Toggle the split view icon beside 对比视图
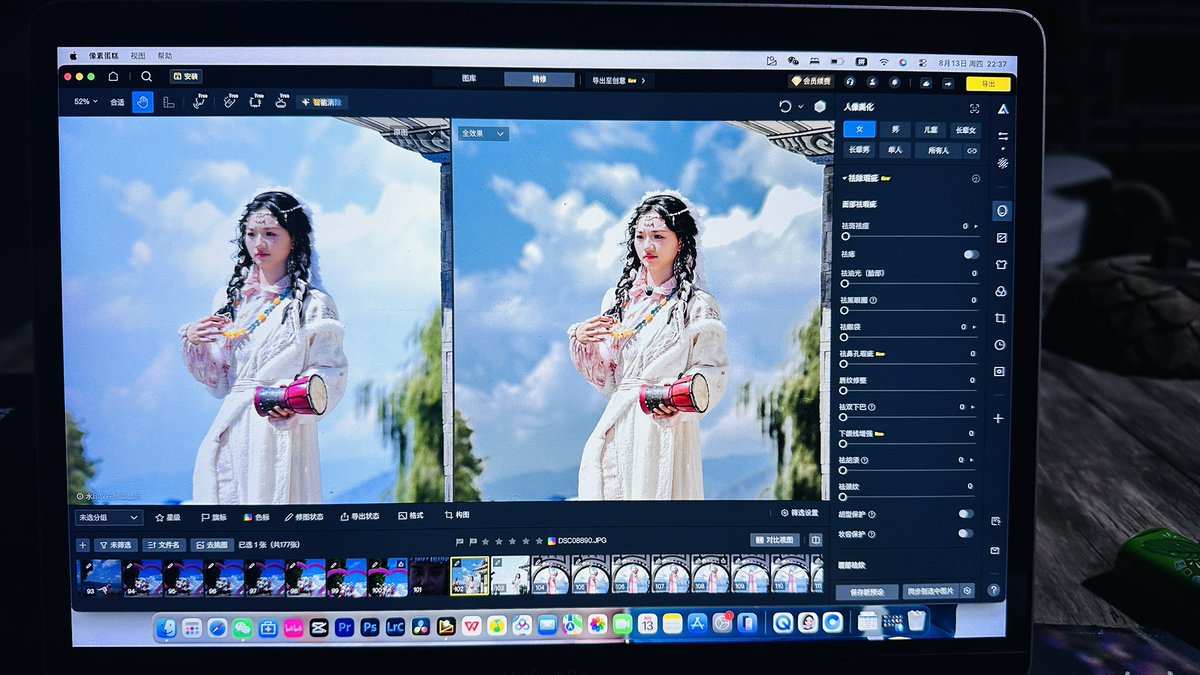This screenshot has height=675, width=1200. pyautogui.click(x=815, y=540)
